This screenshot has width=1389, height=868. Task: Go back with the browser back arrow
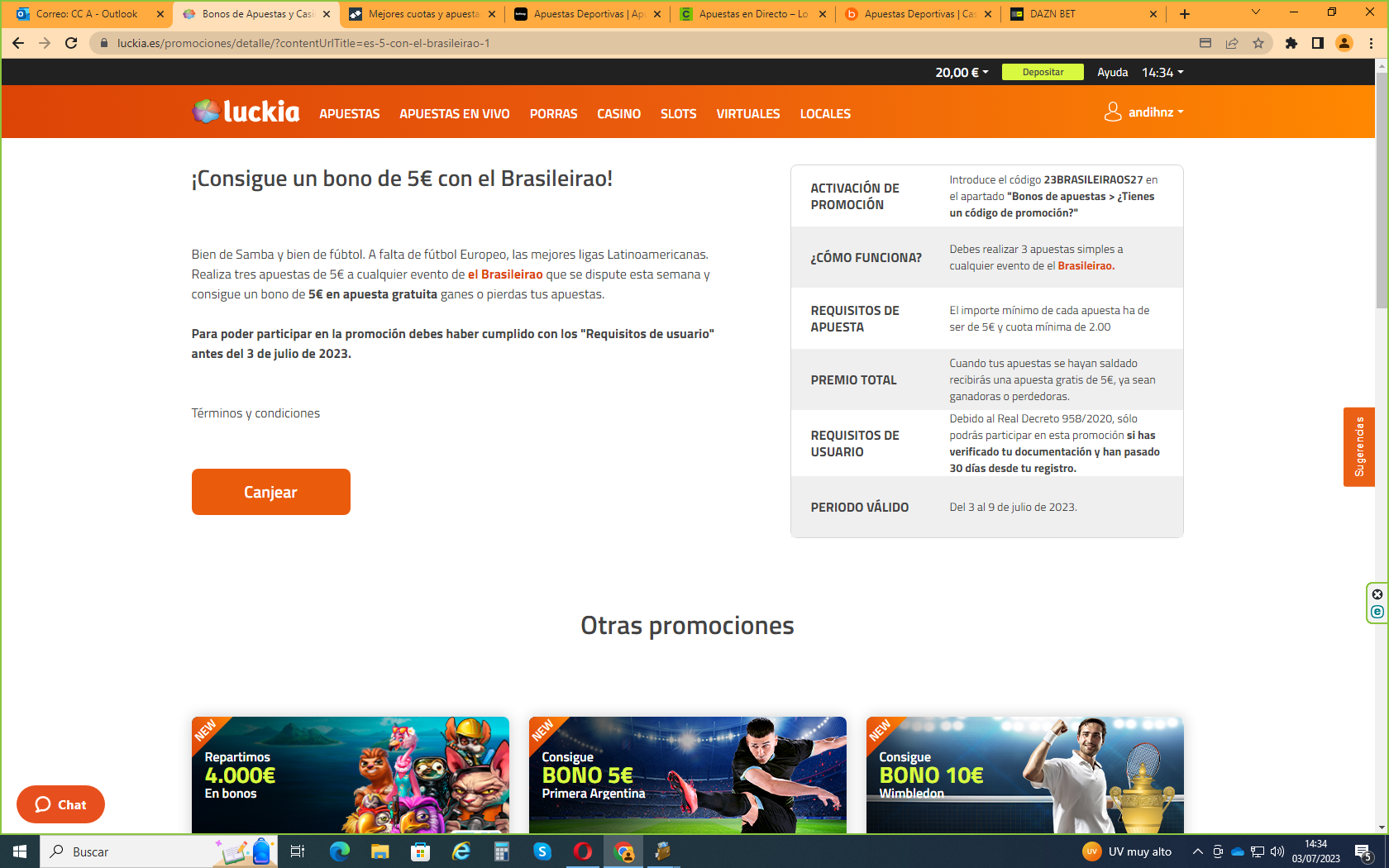tap(18, 43)
